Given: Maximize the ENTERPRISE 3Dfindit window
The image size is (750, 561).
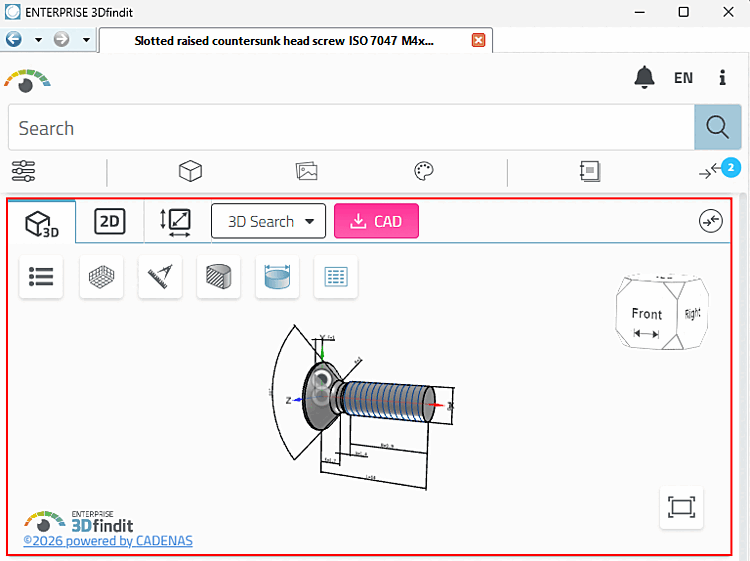Looking at the screenshot, I should [x=684, y=12].
